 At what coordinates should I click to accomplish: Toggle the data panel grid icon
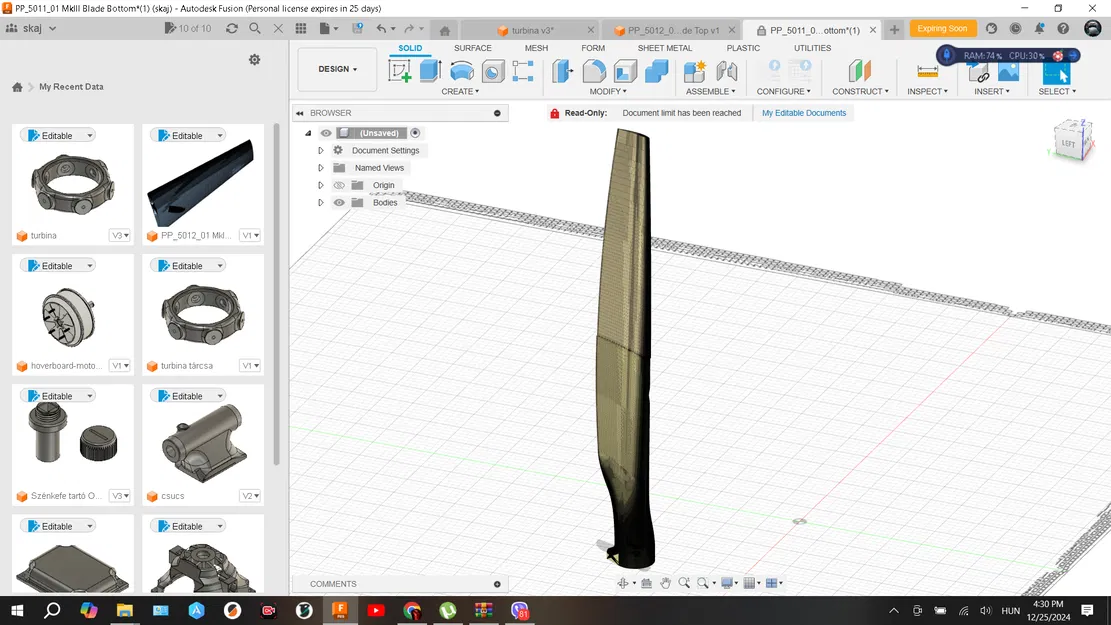[x=301, y=28]
